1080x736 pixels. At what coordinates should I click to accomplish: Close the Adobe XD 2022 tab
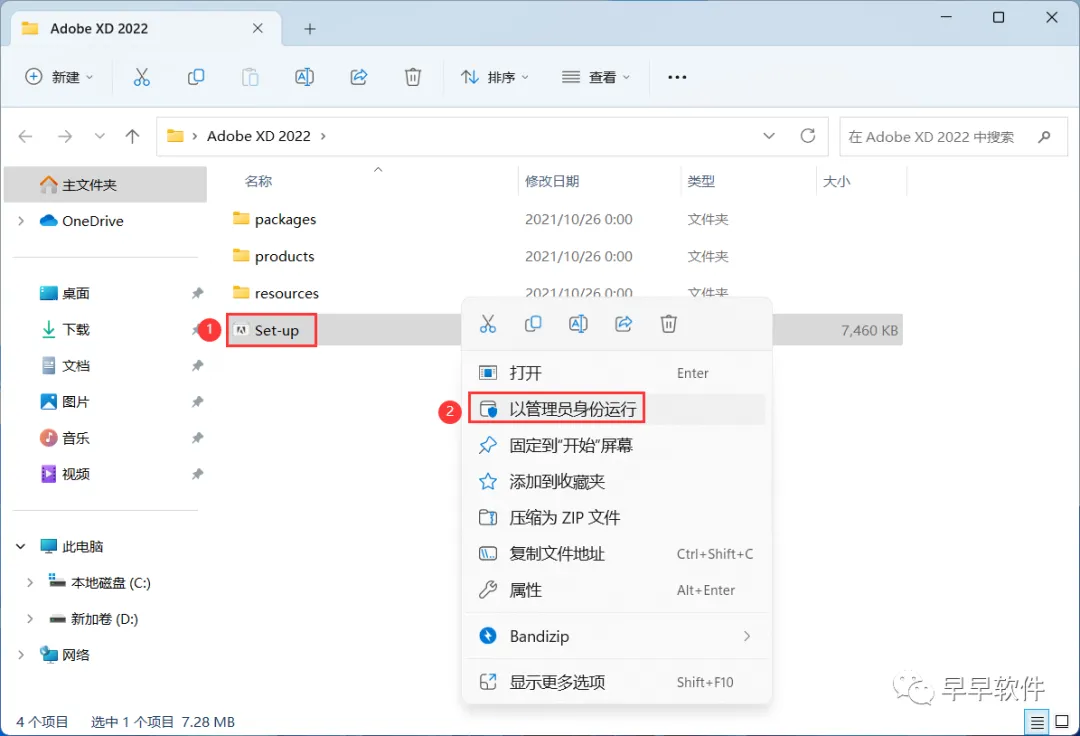[258, 28]
